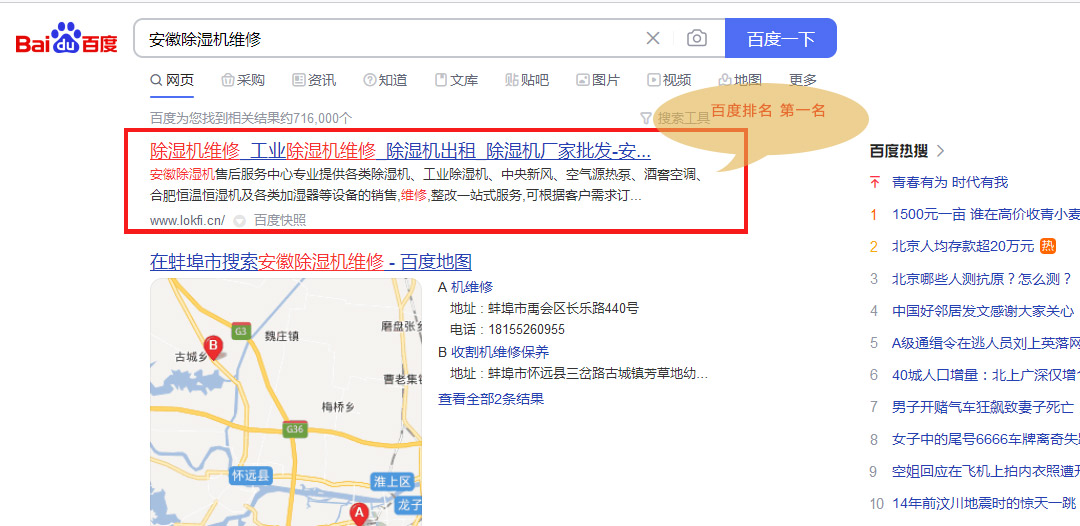Open hot search 40城人口增量

tap(986, 375)
